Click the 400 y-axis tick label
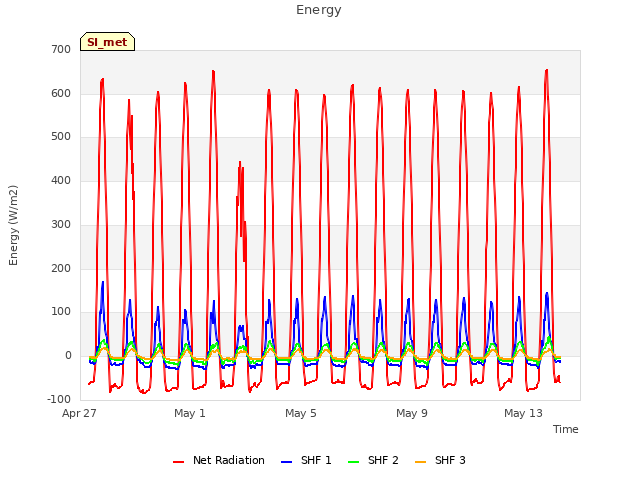Screen dimensions: 640x480 (x=61, y=180)
